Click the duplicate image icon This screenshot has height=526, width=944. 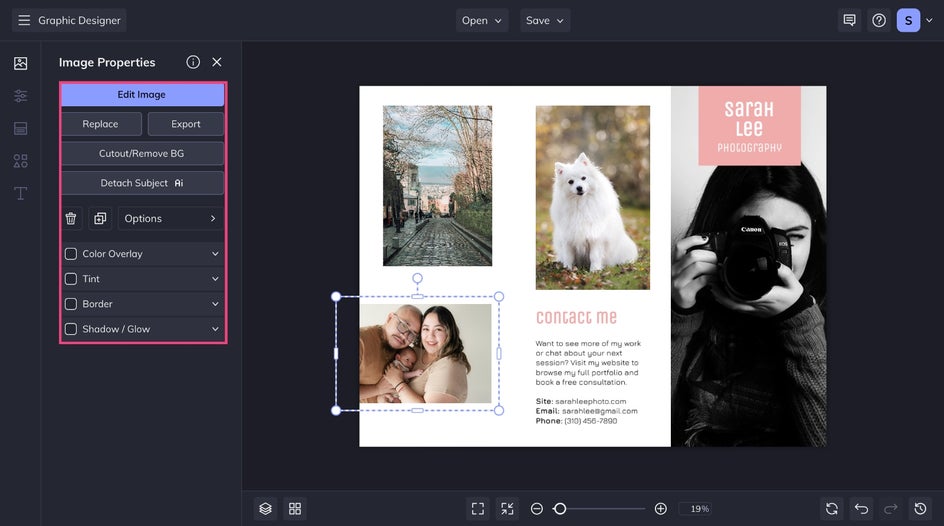[x=100, y=218]
